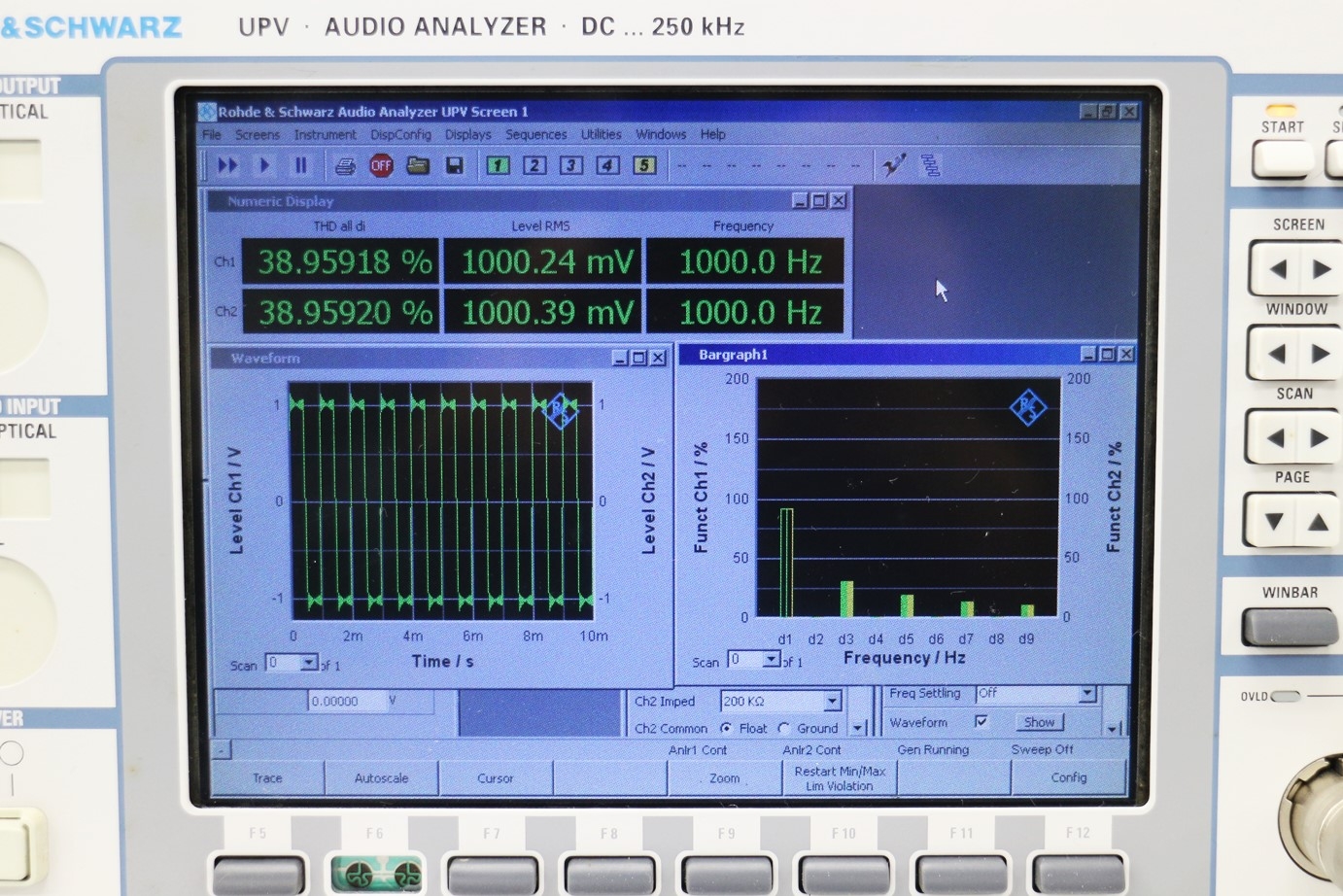
Task: Pause measurement using the pause icon
Action: (301, 165)
